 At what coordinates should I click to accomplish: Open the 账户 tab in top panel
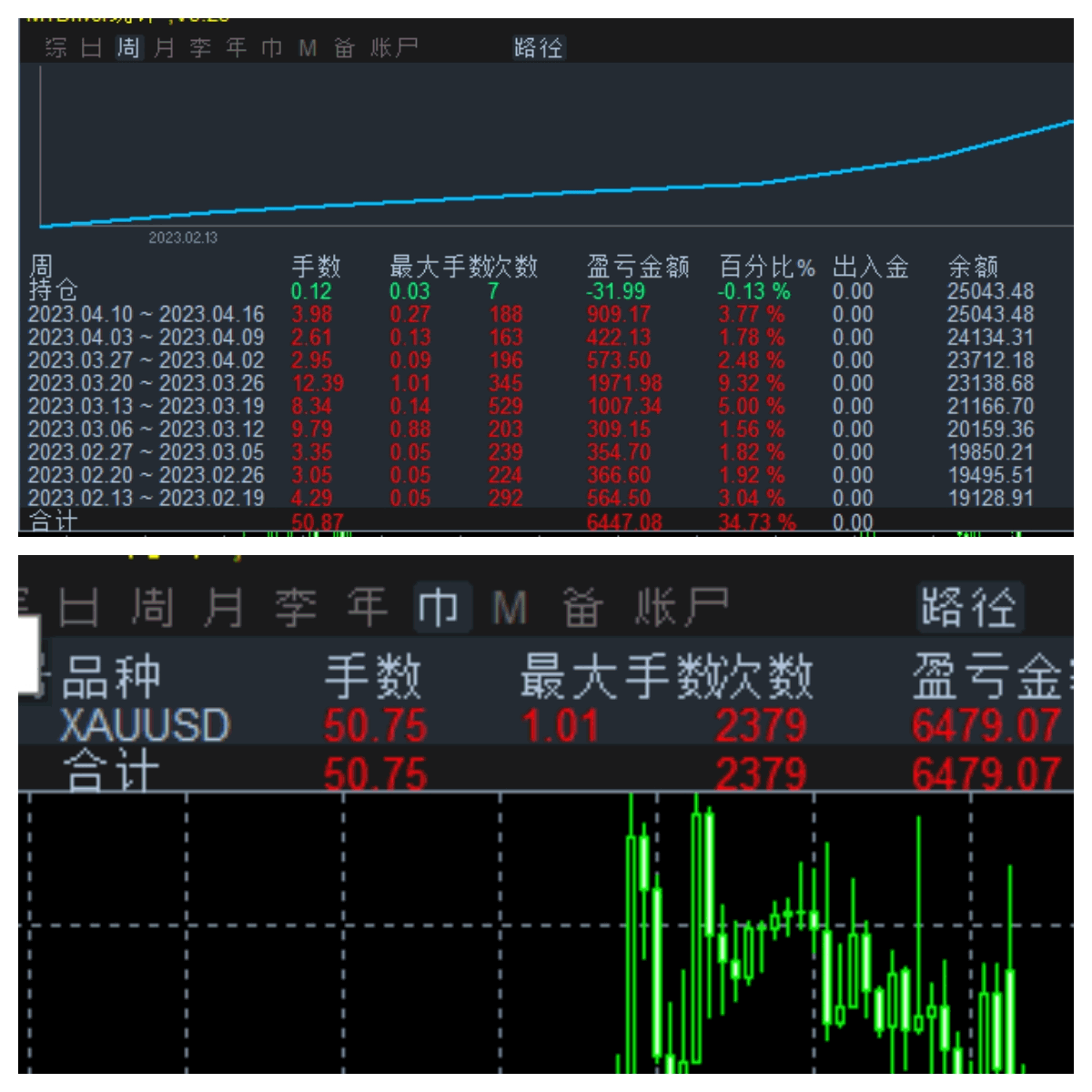394,47
